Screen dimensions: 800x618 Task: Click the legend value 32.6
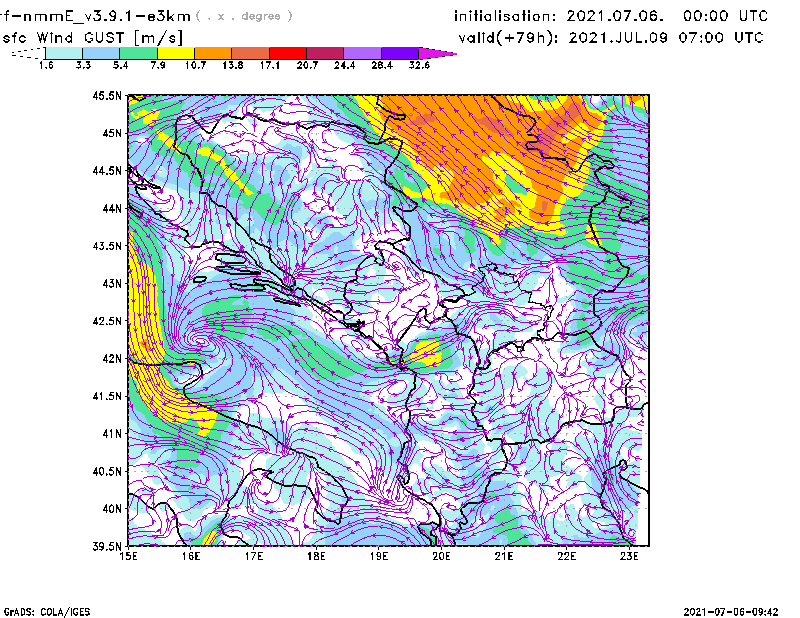419,65
